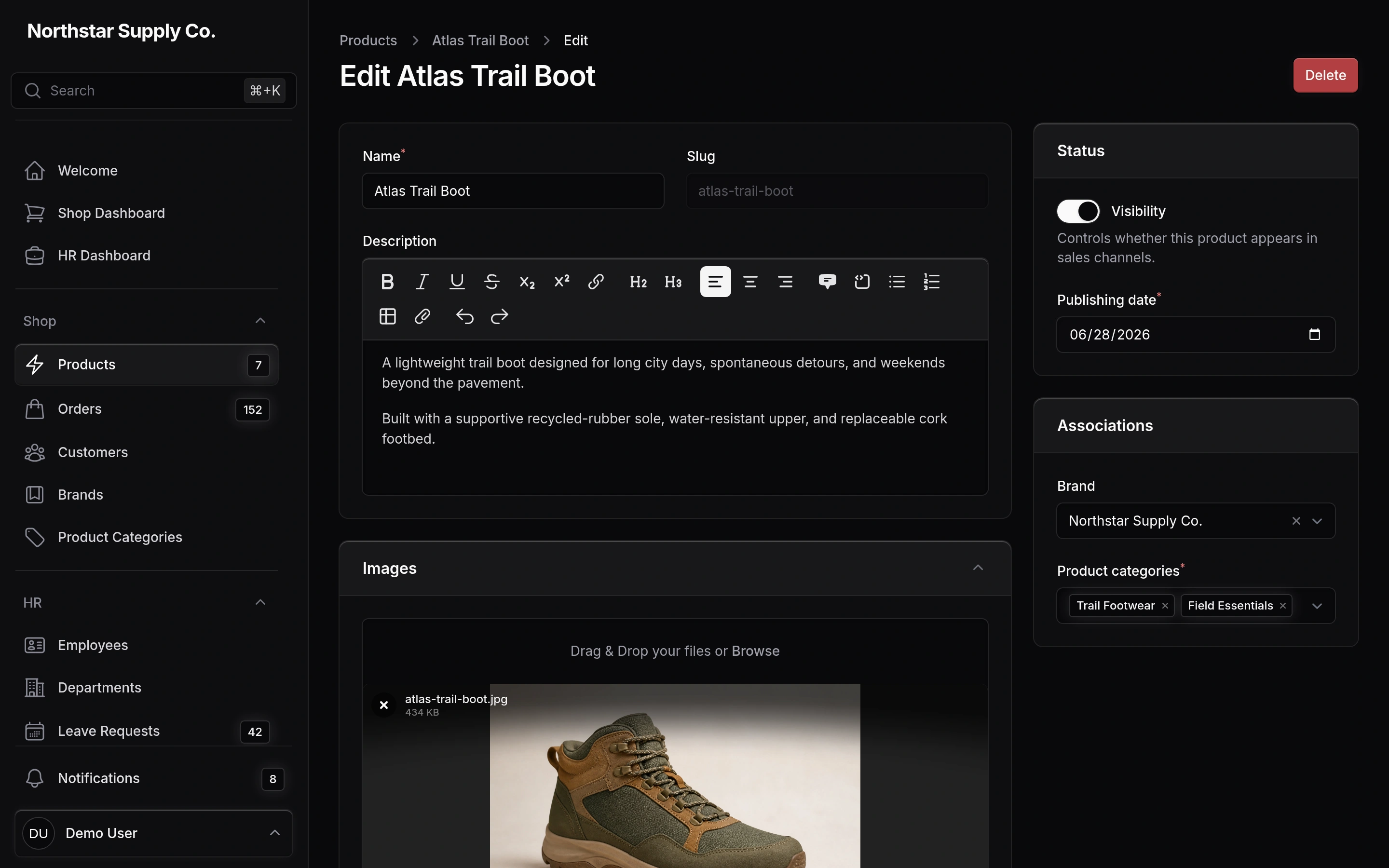Insert a link via the first toolbar row
The image size is (1389, 868).
pos(596,281)
